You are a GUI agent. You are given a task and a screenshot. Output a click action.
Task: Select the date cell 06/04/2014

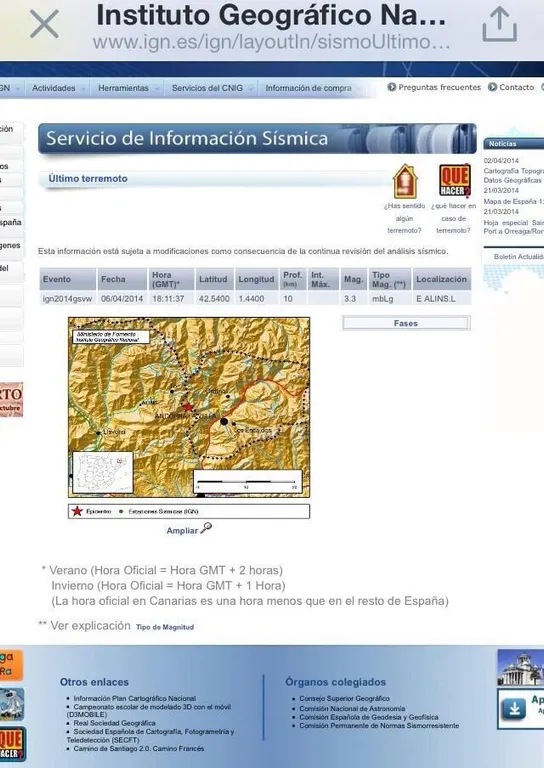(122, 298)
